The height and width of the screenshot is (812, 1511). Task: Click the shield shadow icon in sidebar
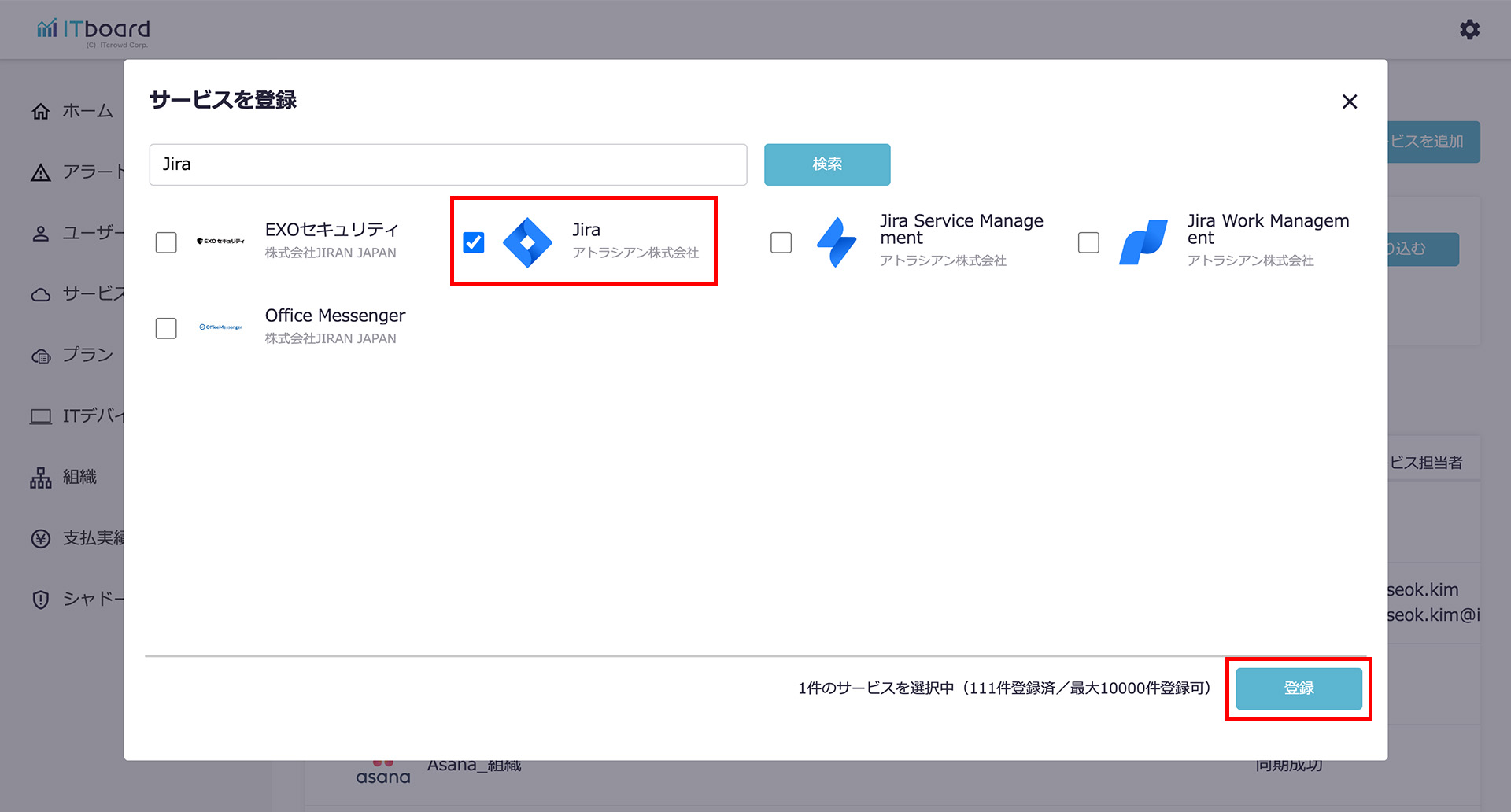(41, 600)
